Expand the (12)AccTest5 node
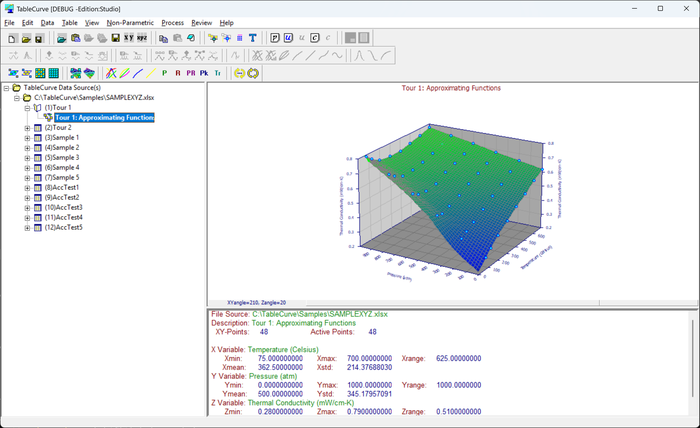The width and height of the screenshot is (700, 428). pyautogui.click(x=27, y=228)
